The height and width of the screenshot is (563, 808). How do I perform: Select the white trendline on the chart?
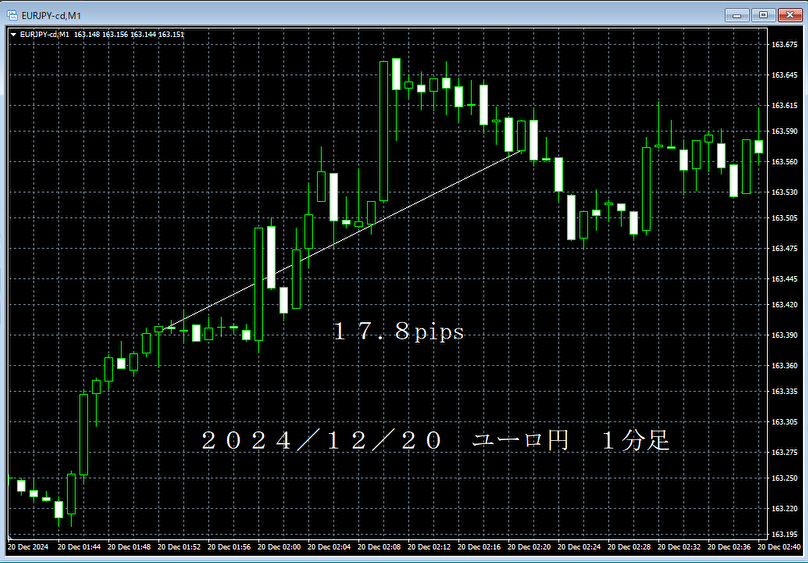coord(340,240)
